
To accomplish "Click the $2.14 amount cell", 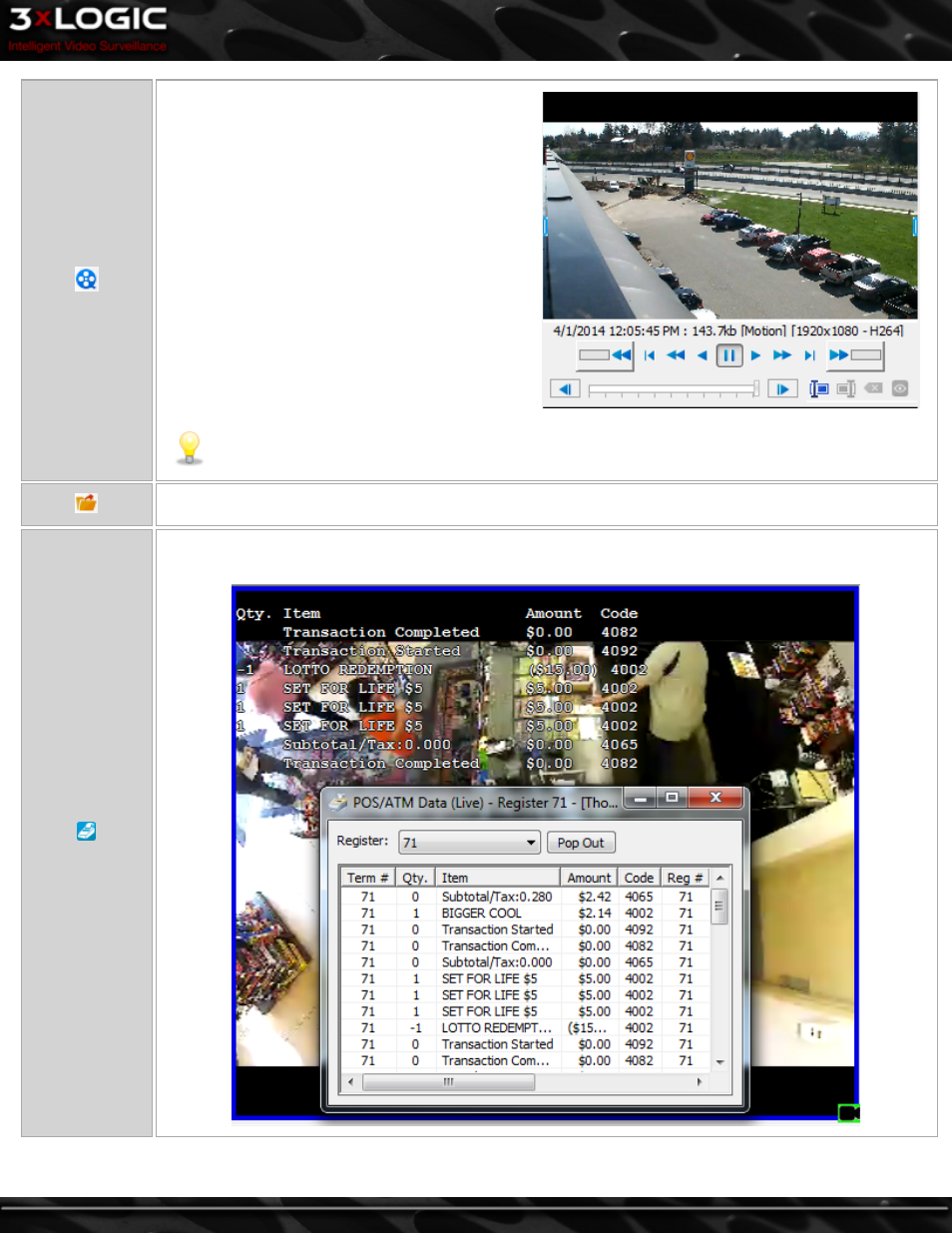I will (595, 914).
